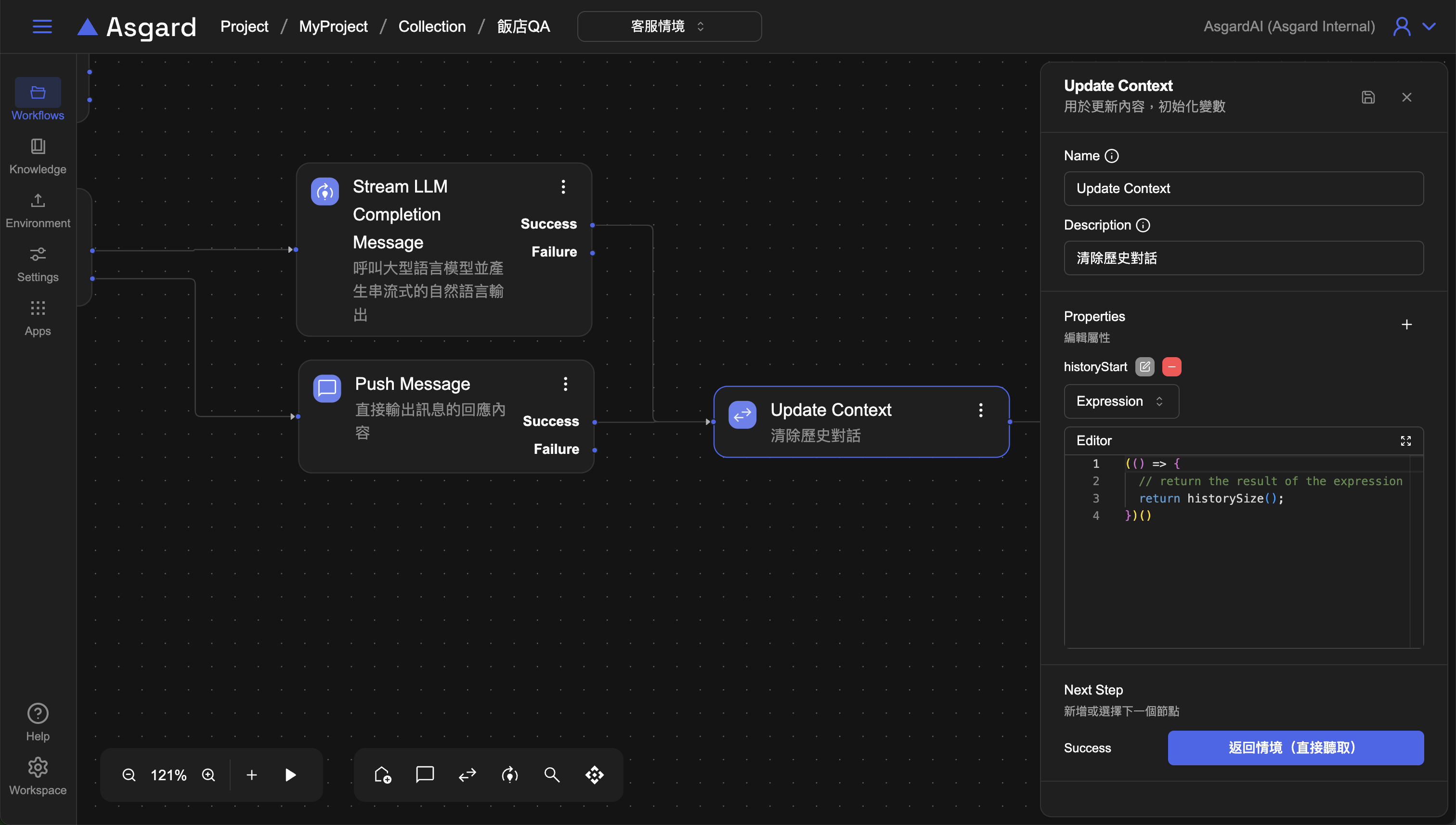Click the save icon in Update Context panel
Image resolution: width=1456 pixels, height=825 pixels.
[1367, 97]
